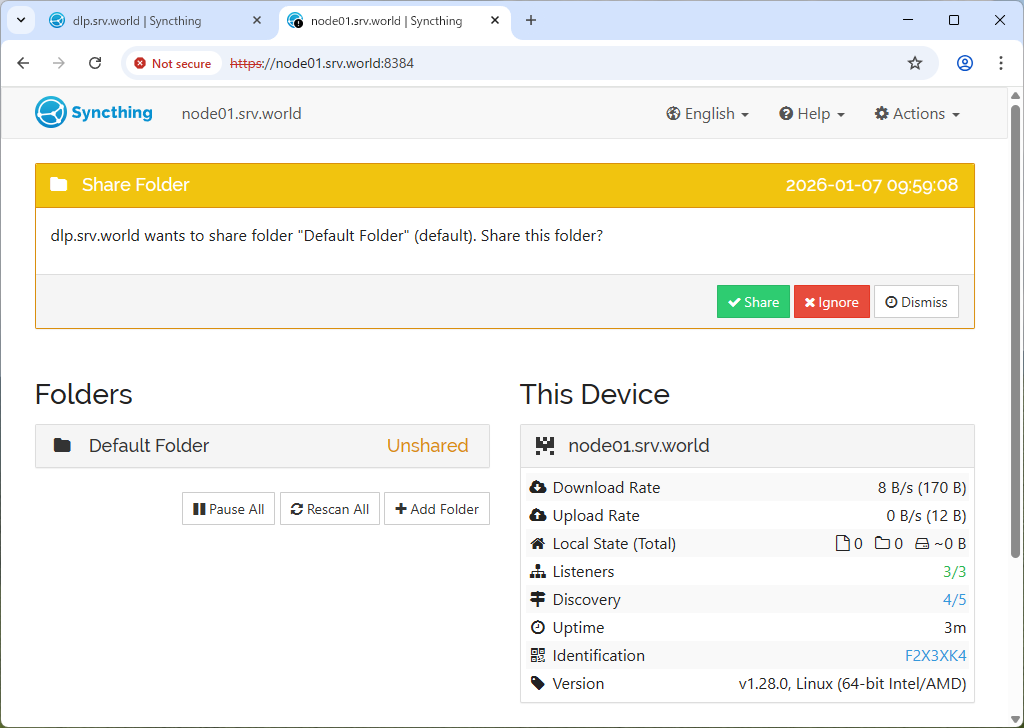Open the browser profile icon
The width and height of the screenshot is (1024, 728).
click(x=964, y=63)
